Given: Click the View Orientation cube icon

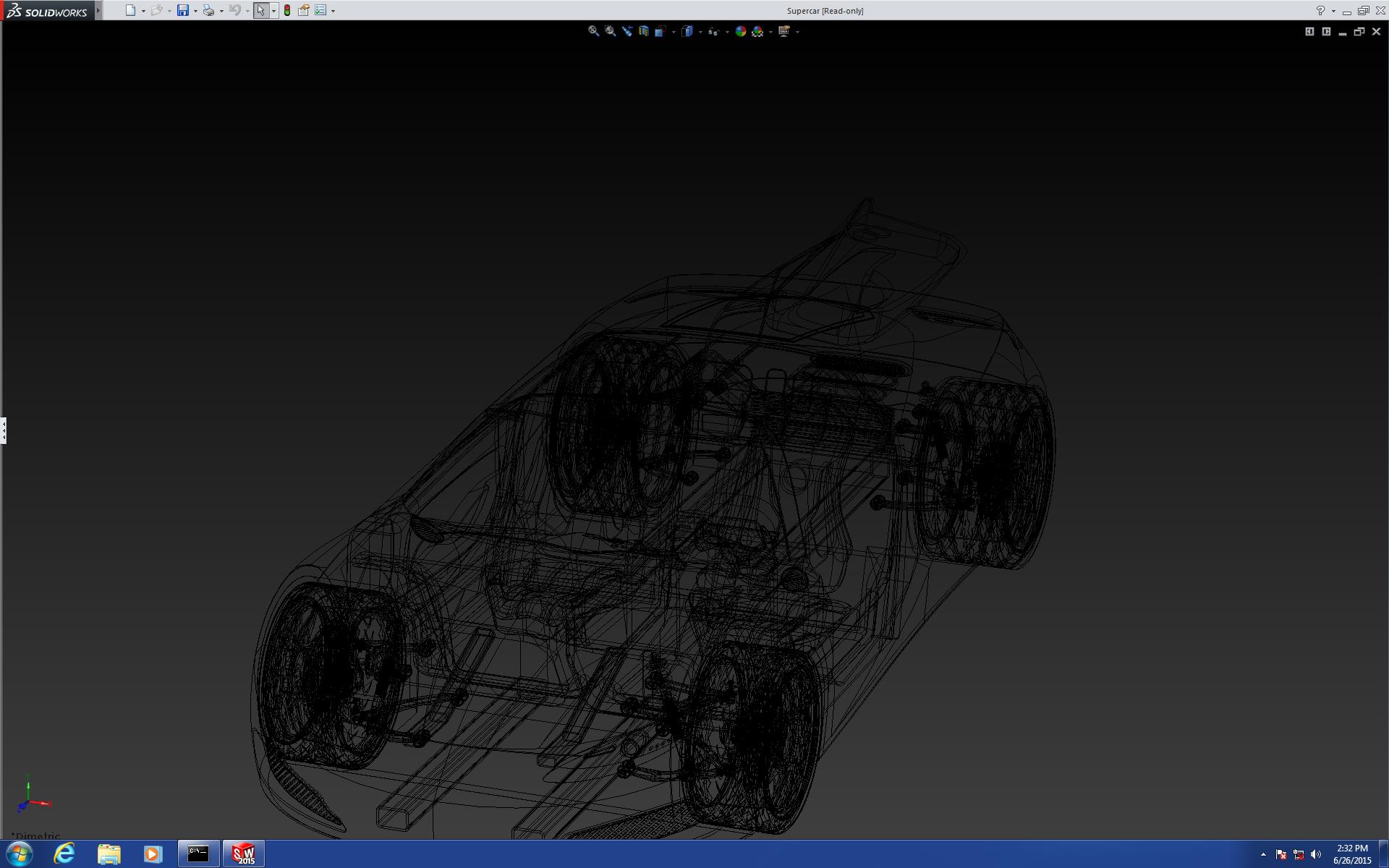Looking at the screenshot, I should [660, 31].
